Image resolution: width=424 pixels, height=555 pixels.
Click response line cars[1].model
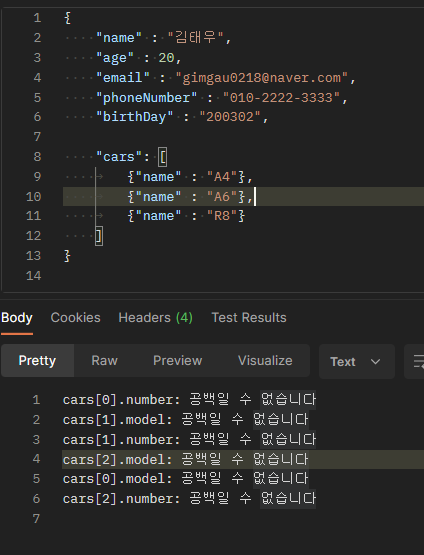point(185,419)
